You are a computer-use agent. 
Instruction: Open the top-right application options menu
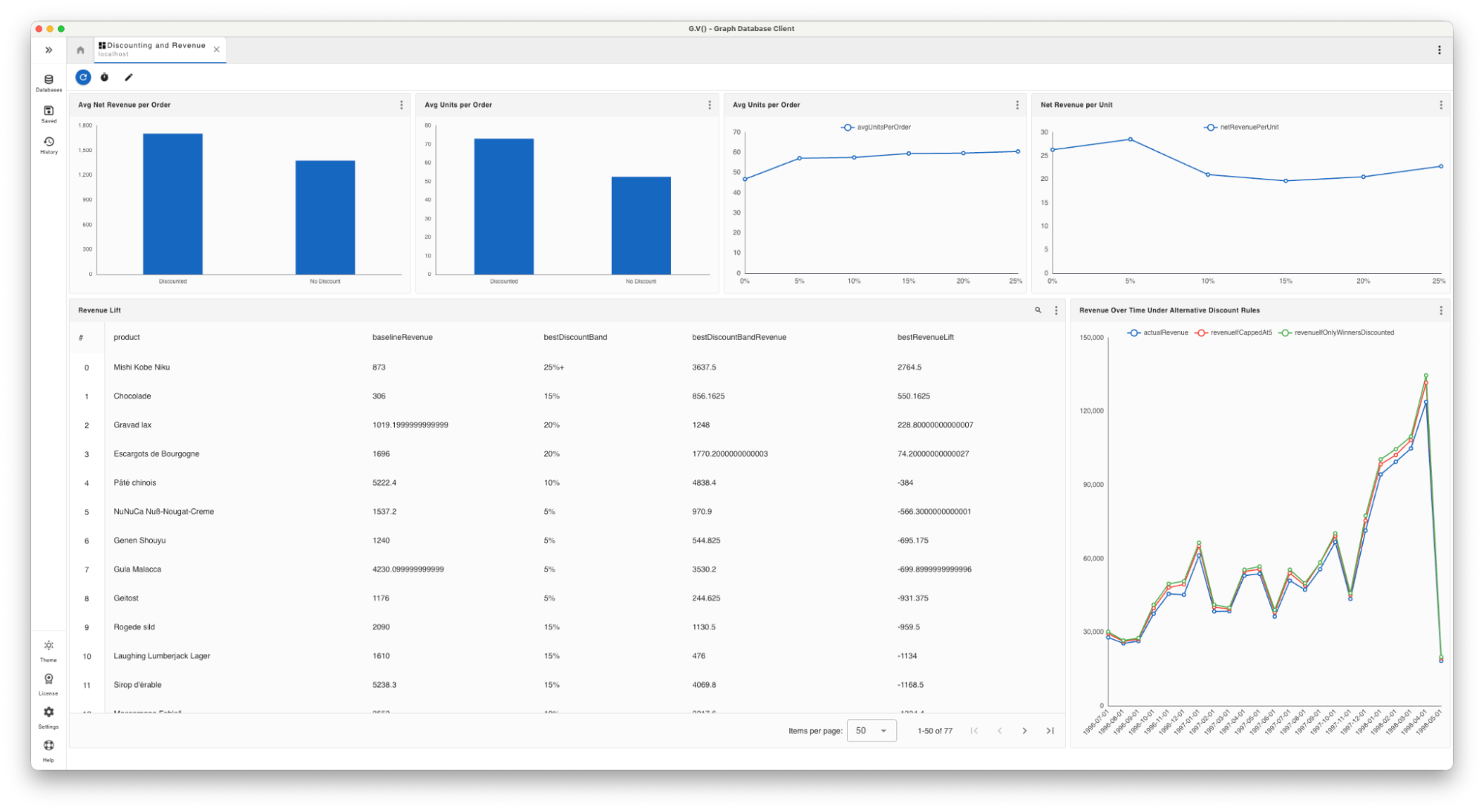click(x=1439, y=49)
